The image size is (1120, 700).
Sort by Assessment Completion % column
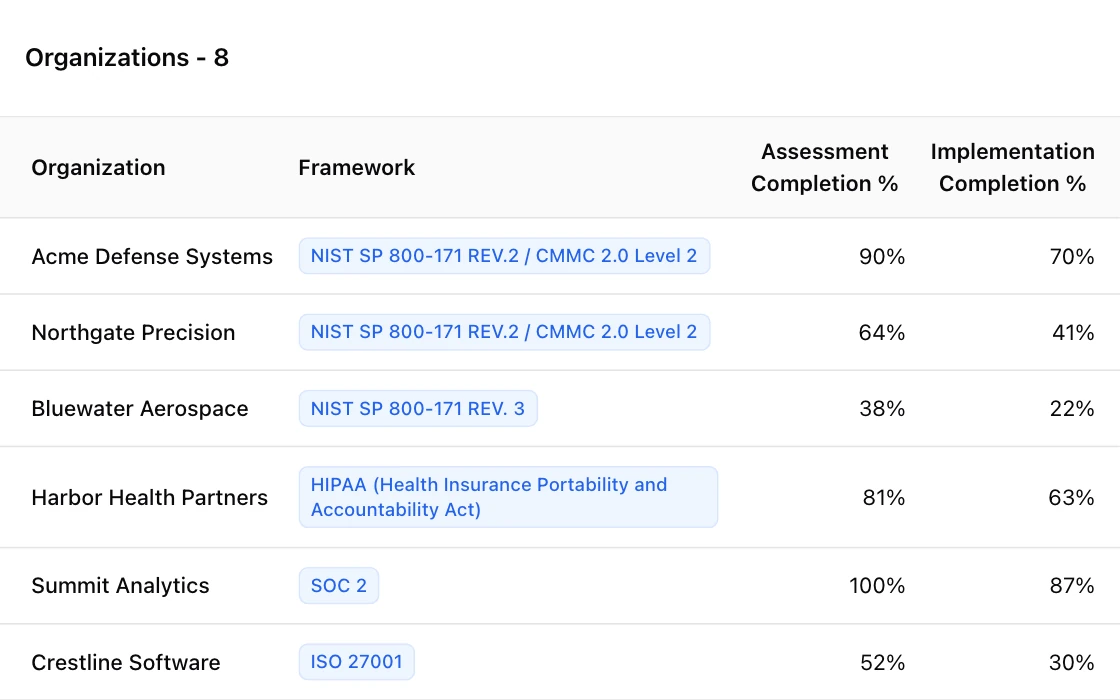824,168
